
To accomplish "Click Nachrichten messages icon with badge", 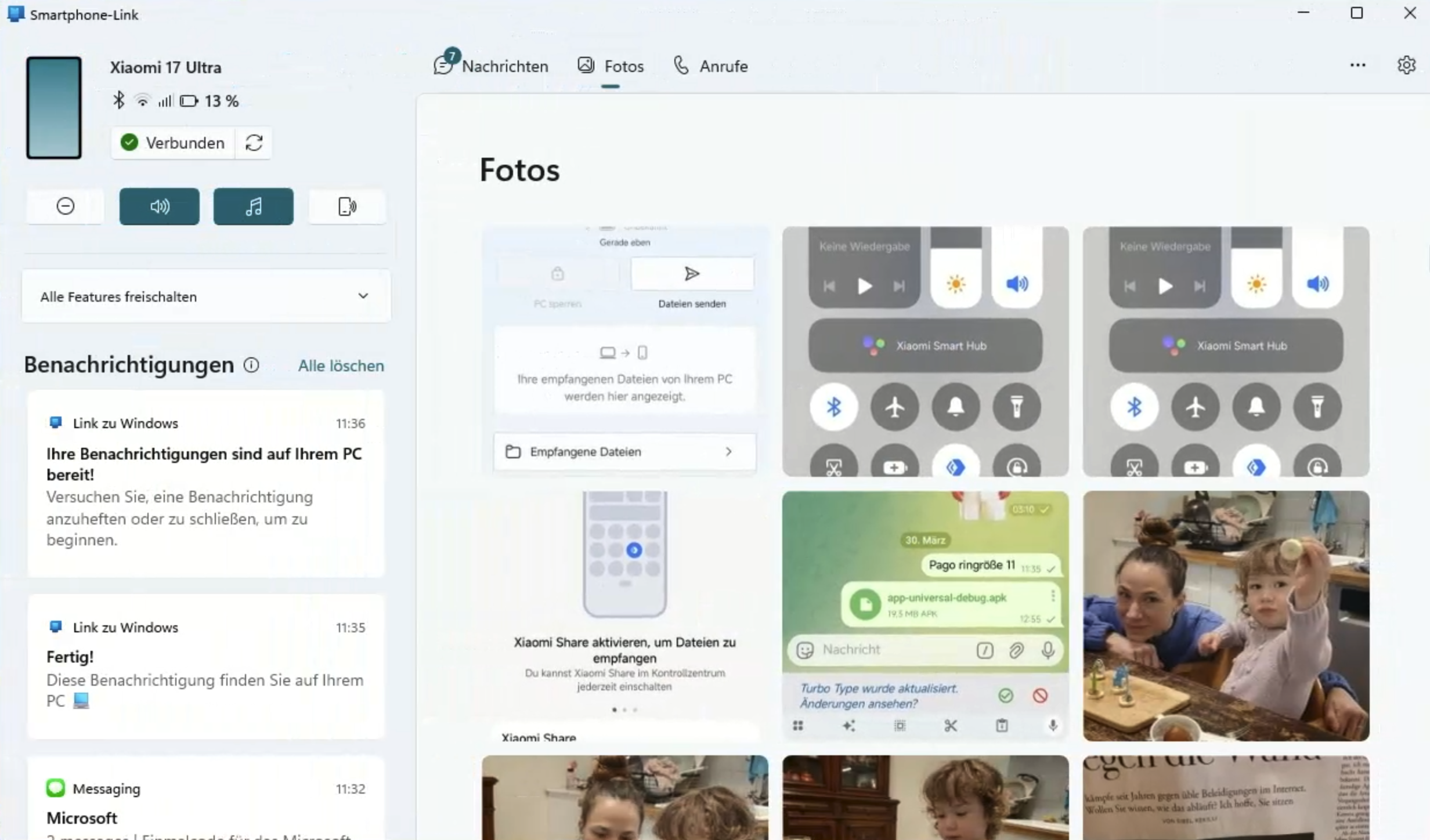I will tap(445, 64).
